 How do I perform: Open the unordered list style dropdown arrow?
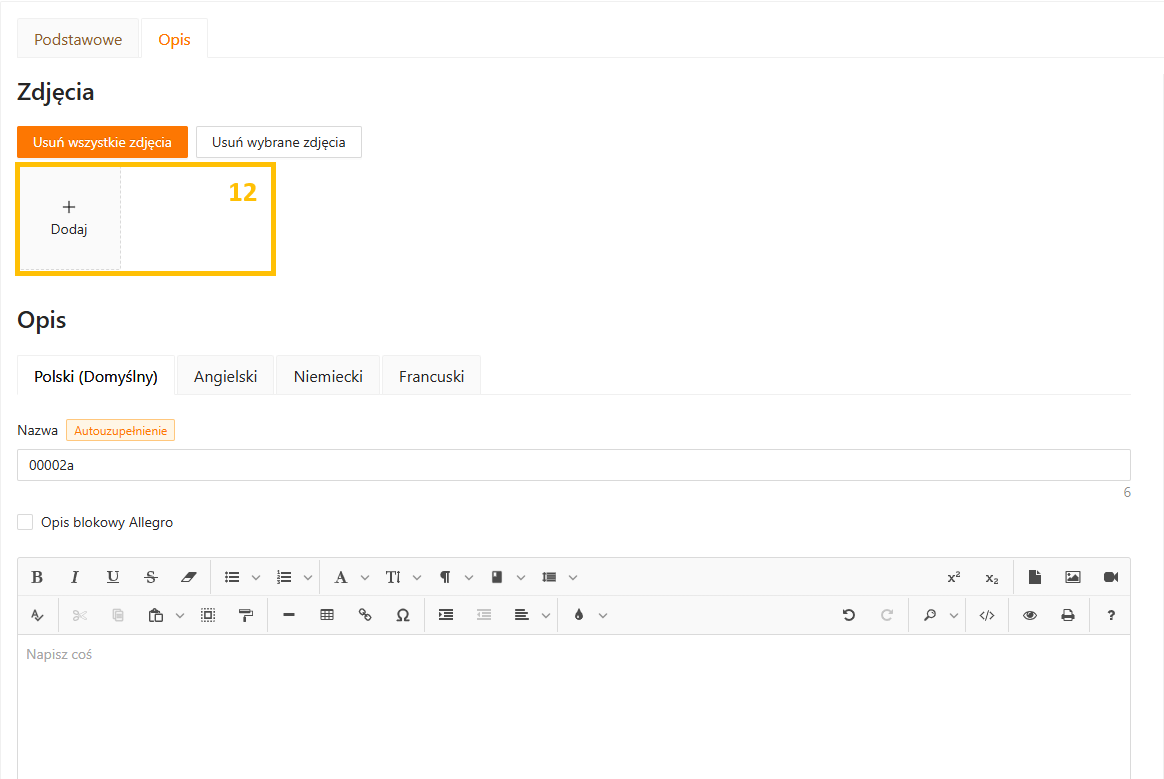click(256, 577)
